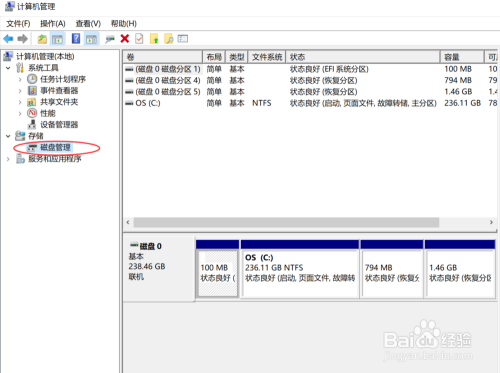Select volume row 磁盘 0 磁盘分区 5
This screenshot has height=373, width=500.
coord(310,92)
